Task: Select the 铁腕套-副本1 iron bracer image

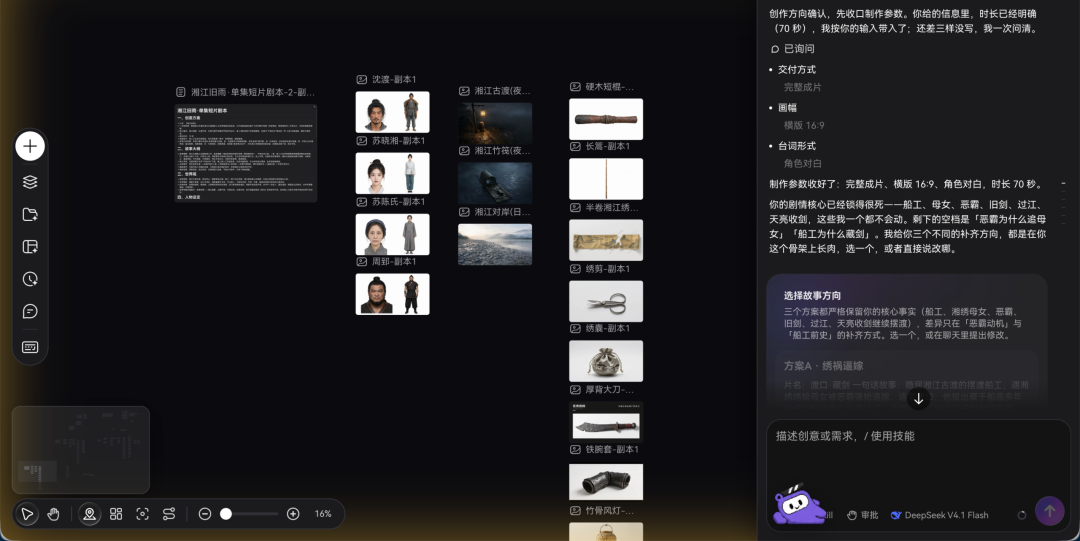Action: tap(606, 482)
